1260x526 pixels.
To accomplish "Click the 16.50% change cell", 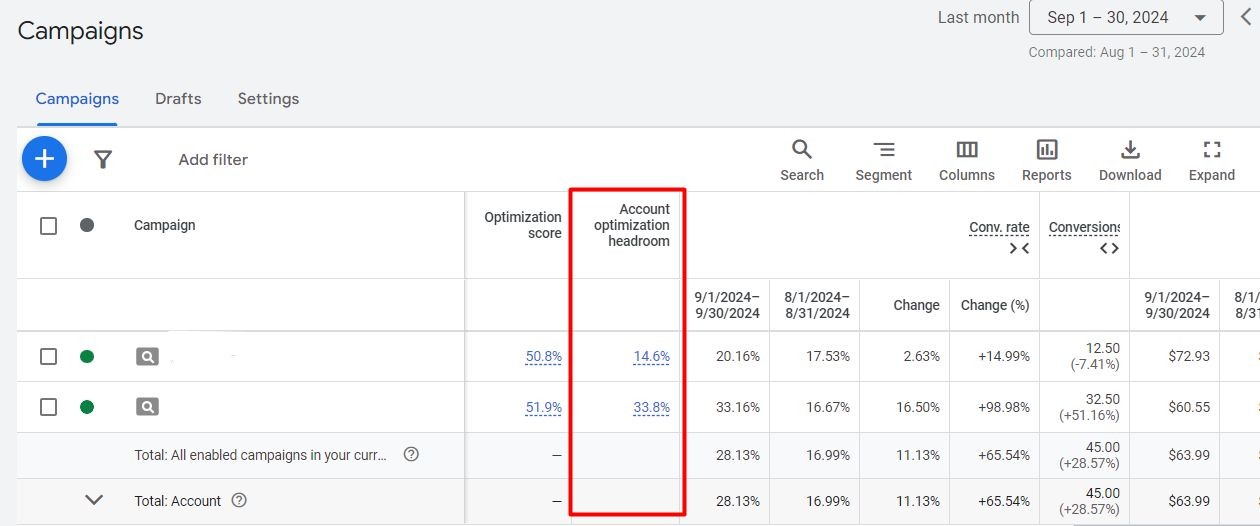I will tap(916, 407).
